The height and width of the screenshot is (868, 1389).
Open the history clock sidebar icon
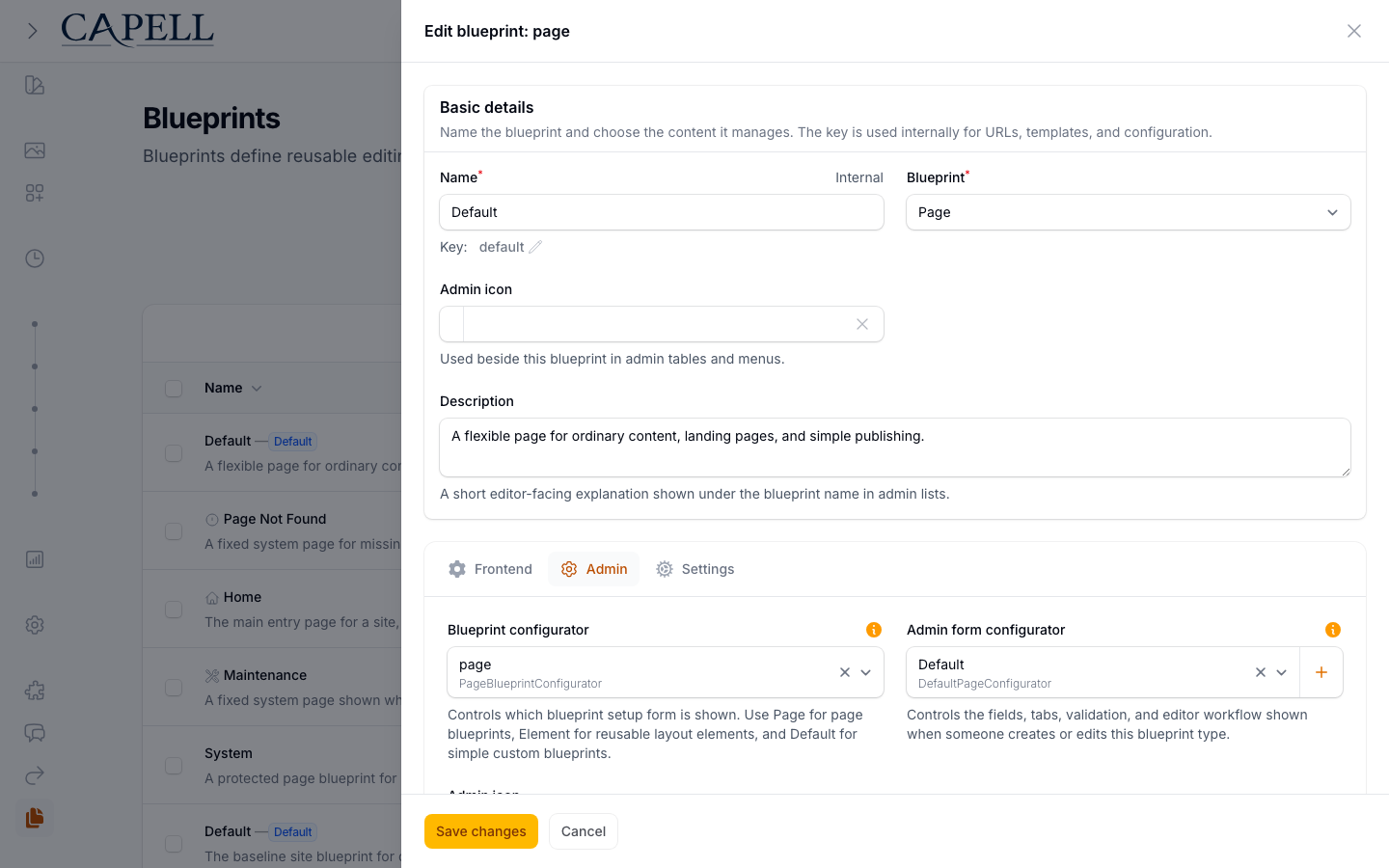[x=35, y=258]
